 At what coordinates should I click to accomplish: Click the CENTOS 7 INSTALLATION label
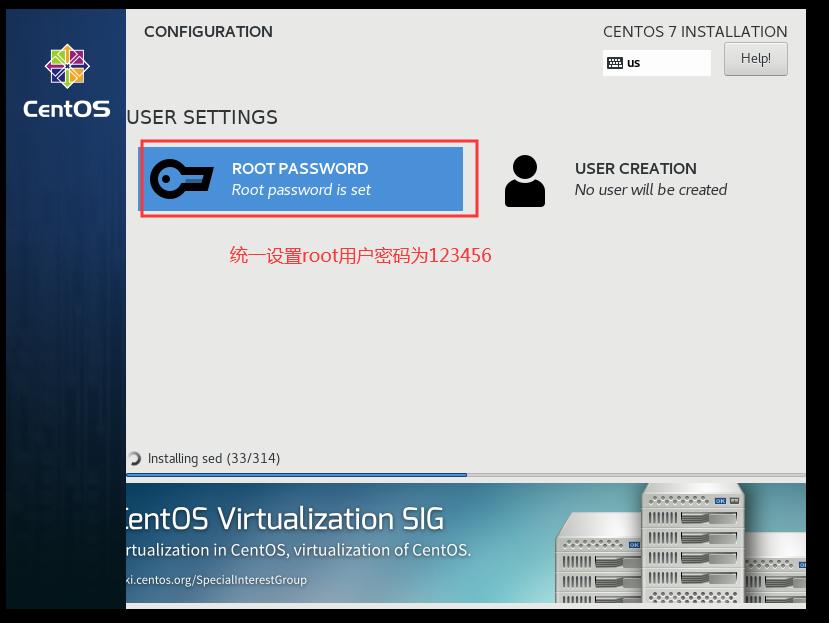click(x=695, y=32)
